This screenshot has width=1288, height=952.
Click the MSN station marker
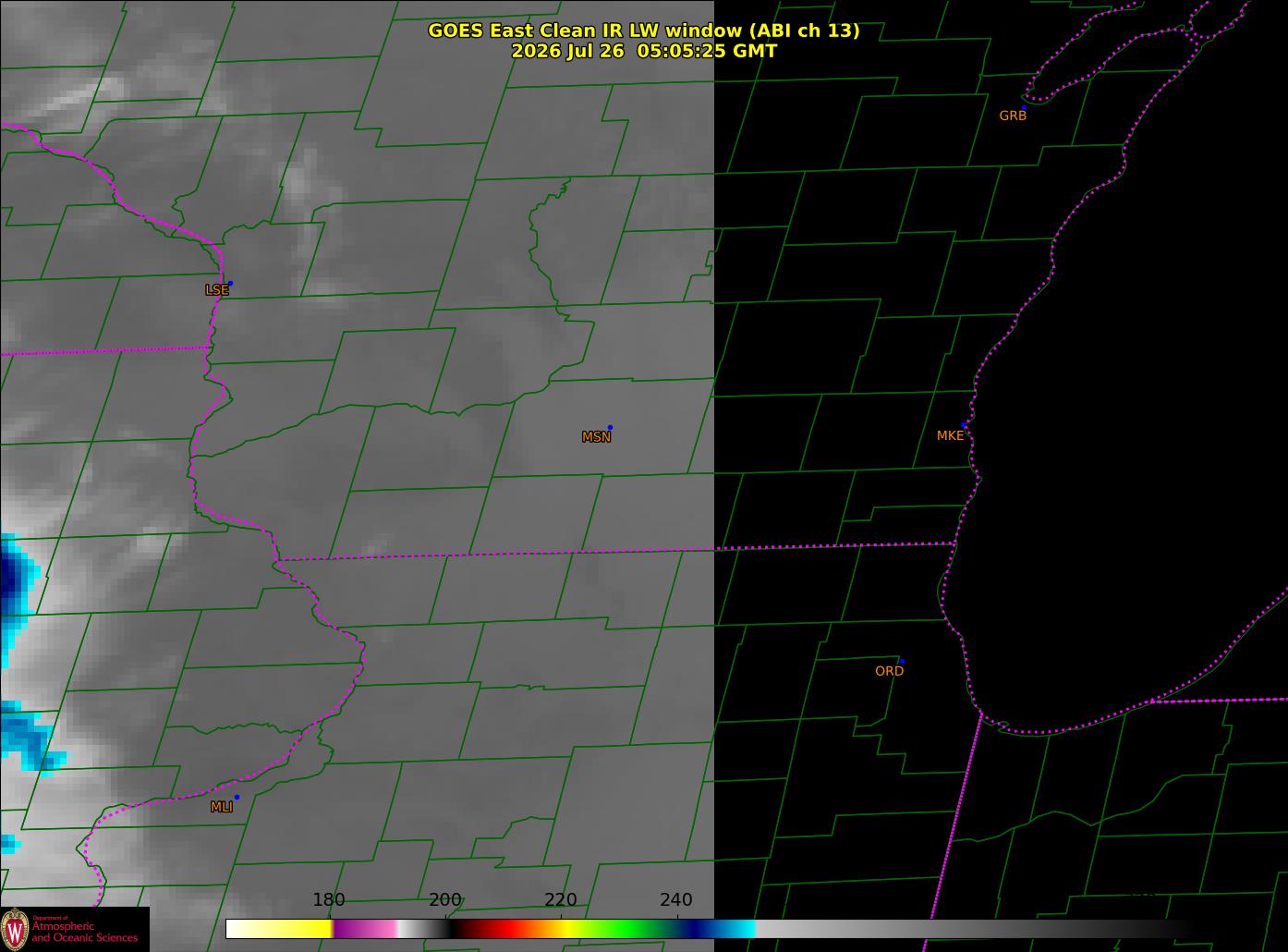point(610,428)
